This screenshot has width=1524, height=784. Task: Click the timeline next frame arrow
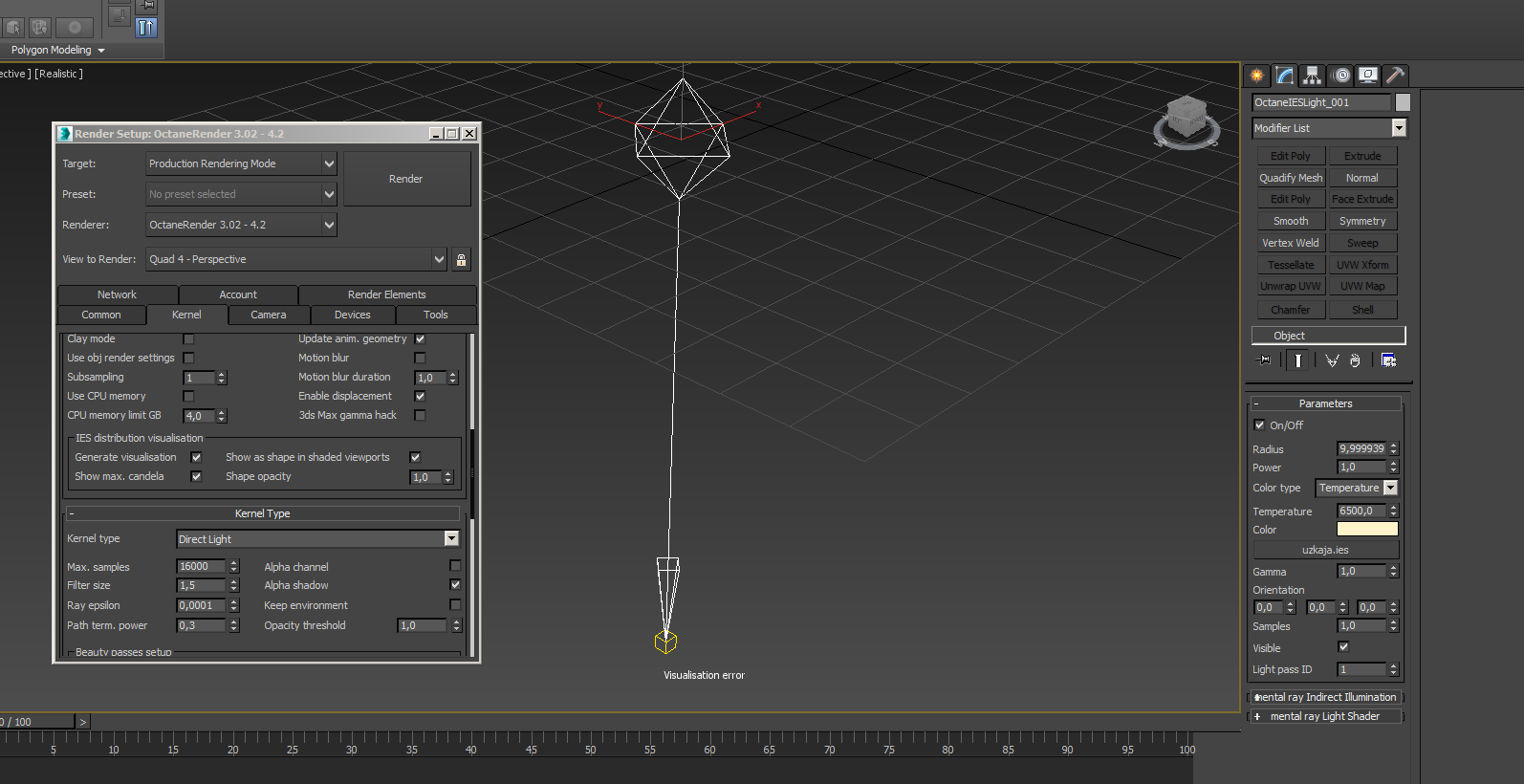click(83, 722)
